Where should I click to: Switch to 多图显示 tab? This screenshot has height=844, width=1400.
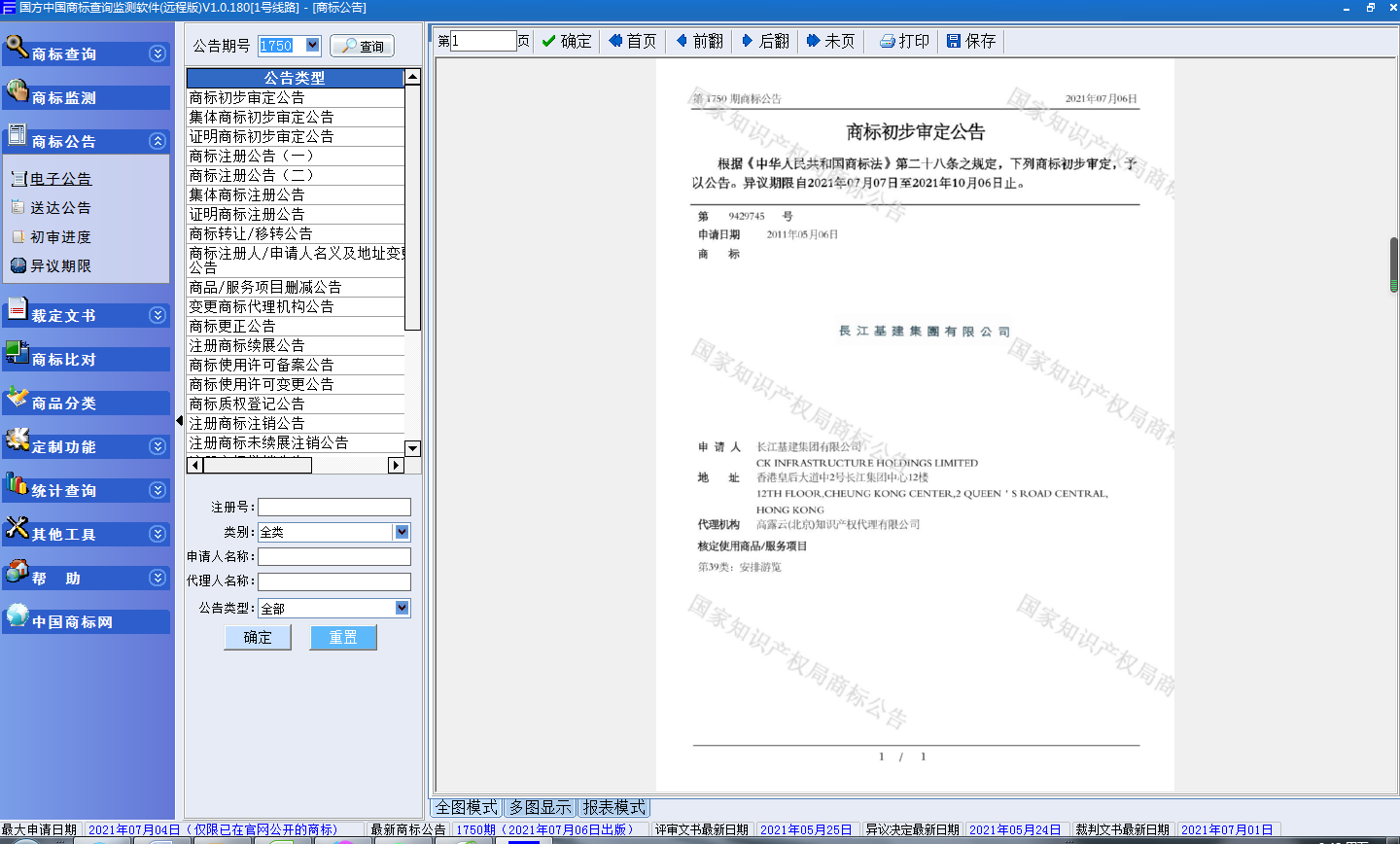coord(540,807)
